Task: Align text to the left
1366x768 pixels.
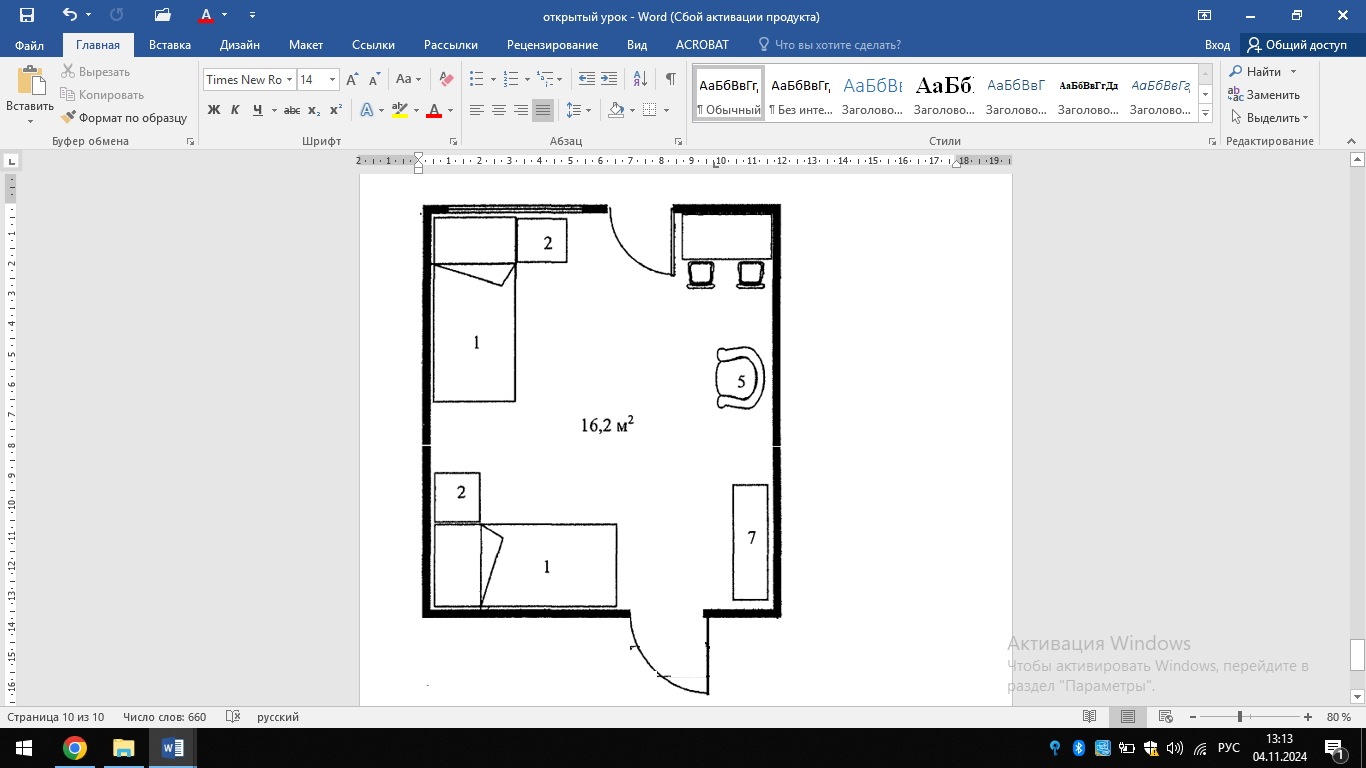Action: [x=476, y=110]
